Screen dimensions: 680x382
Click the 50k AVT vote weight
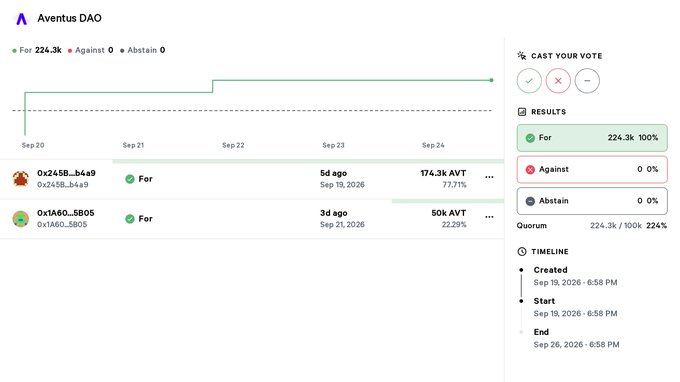(448, 213)
